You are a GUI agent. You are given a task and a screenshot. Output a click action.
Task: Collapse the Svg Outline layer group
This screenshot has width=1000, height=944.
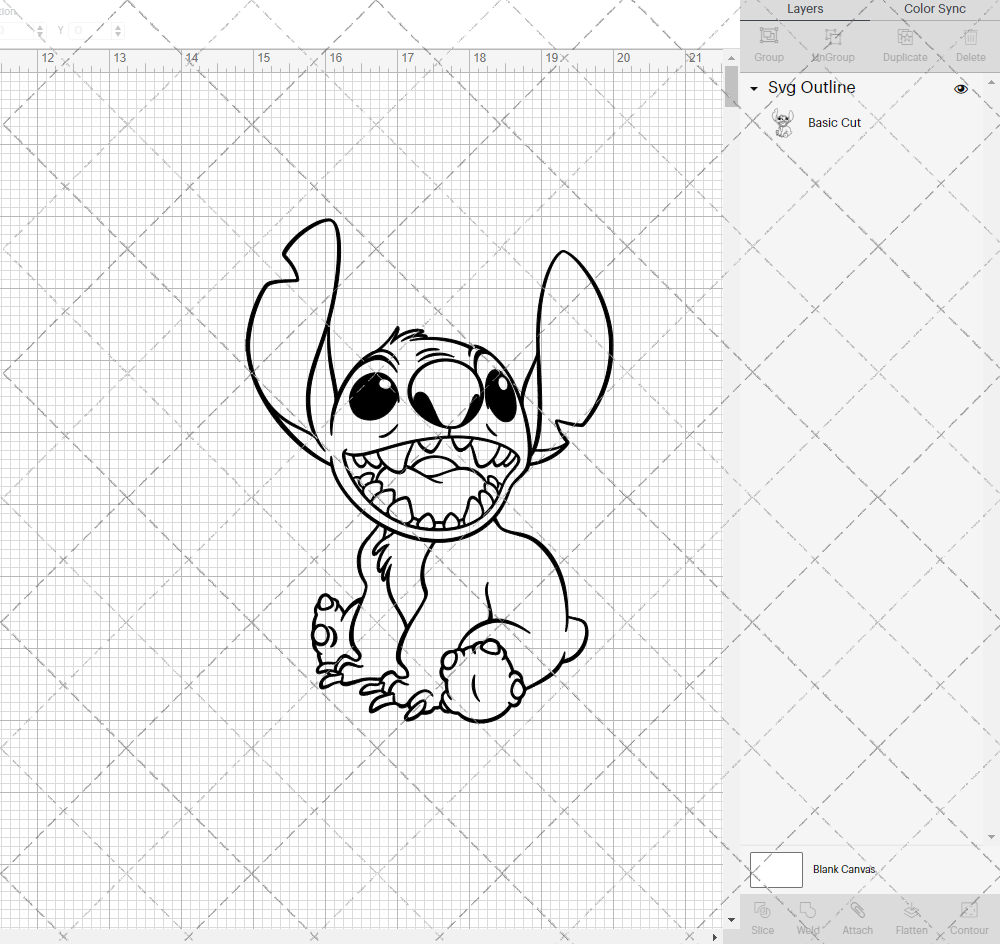tap(754, 89)
